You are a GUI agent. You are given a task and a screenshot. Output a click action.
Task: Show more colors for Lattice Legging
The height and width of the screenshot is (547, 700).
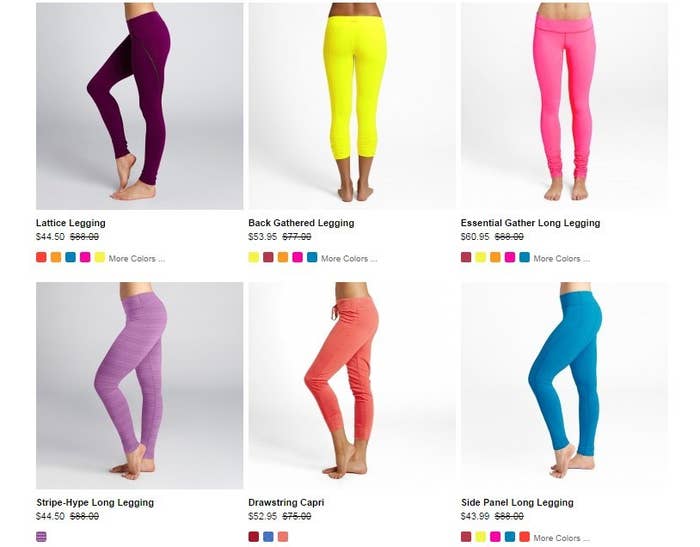(x=137, y=259)
